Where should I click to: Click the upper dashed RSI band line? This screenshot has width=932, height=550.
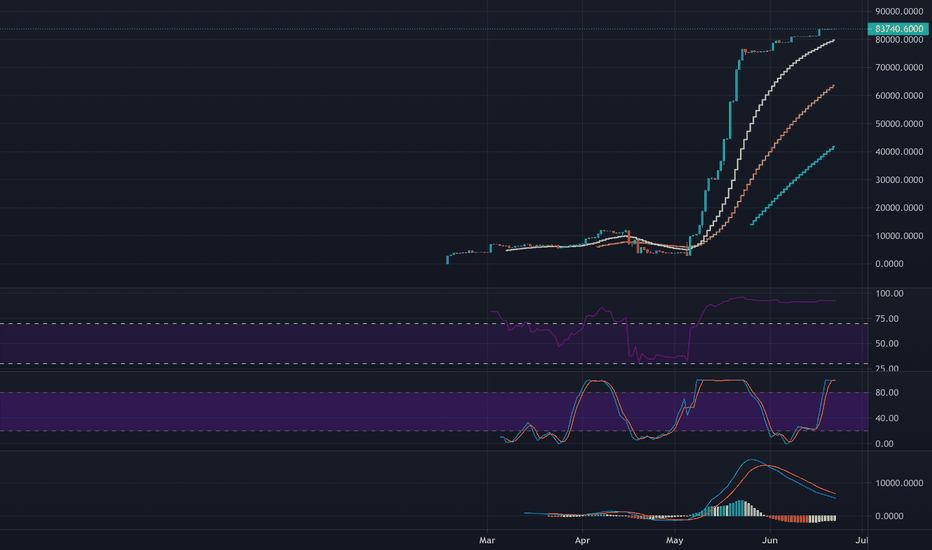point(434,323)
